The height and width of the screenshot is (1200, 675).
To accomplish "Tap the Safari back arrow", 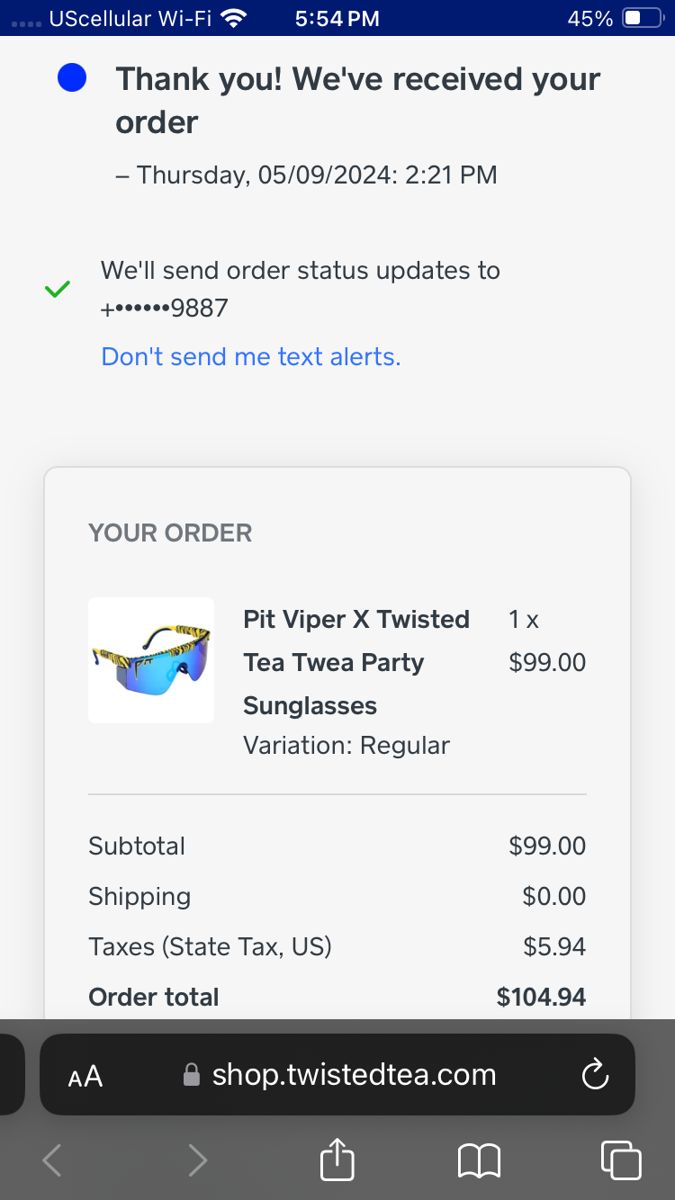I will 52,1160.
